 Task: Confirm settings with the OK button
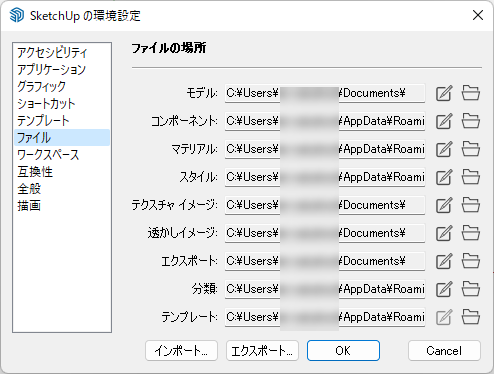(343, 351)
